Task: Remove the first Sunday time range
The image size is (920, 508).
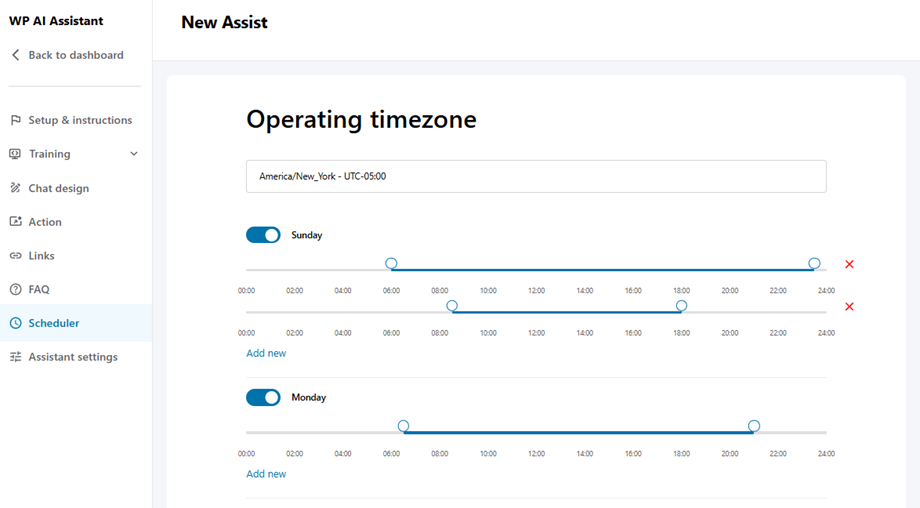Action: 849,264
